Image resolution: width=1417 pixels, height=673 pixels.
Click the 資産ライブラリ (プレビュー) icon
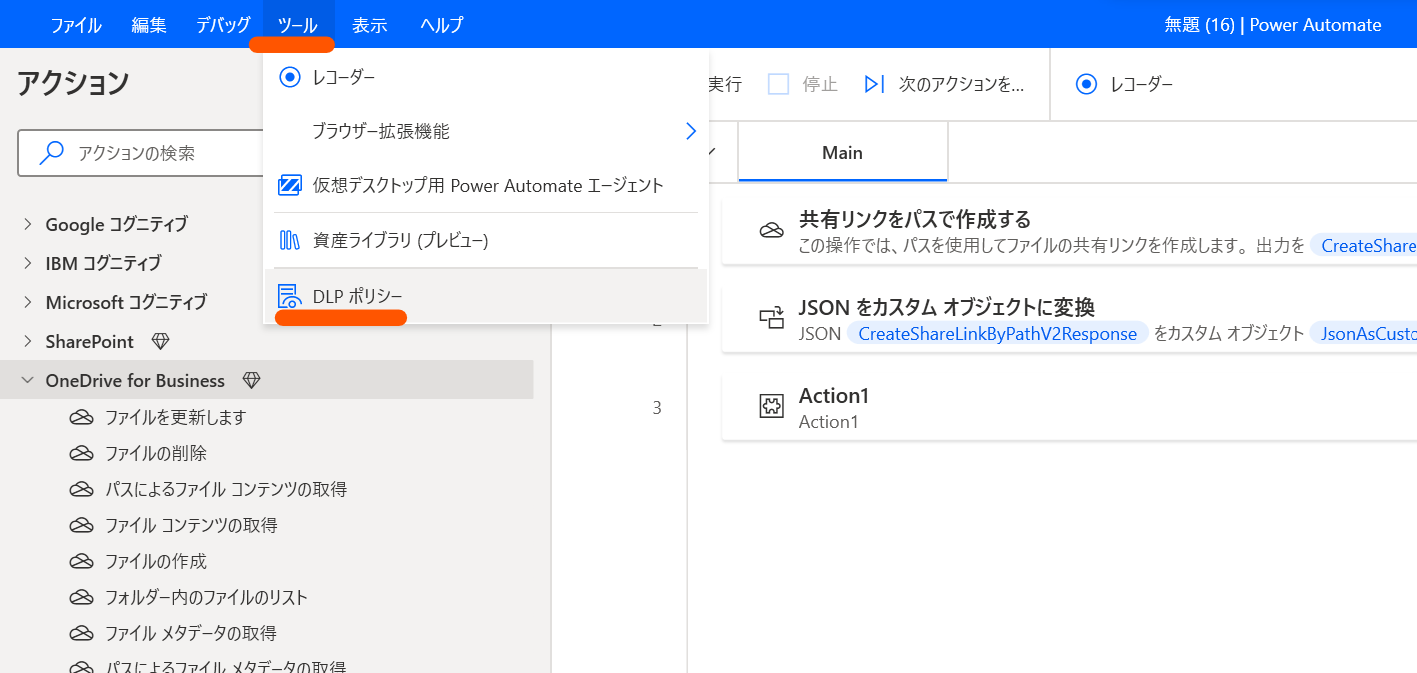tap(288, 240)
